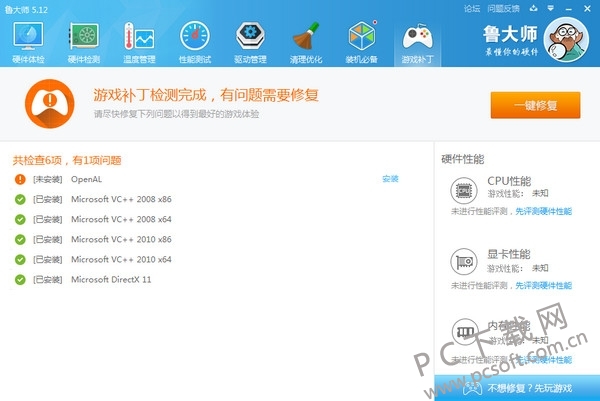
Task: Select the Microsoft VC++ 2010 x86 entry
Action: [121, 240]
